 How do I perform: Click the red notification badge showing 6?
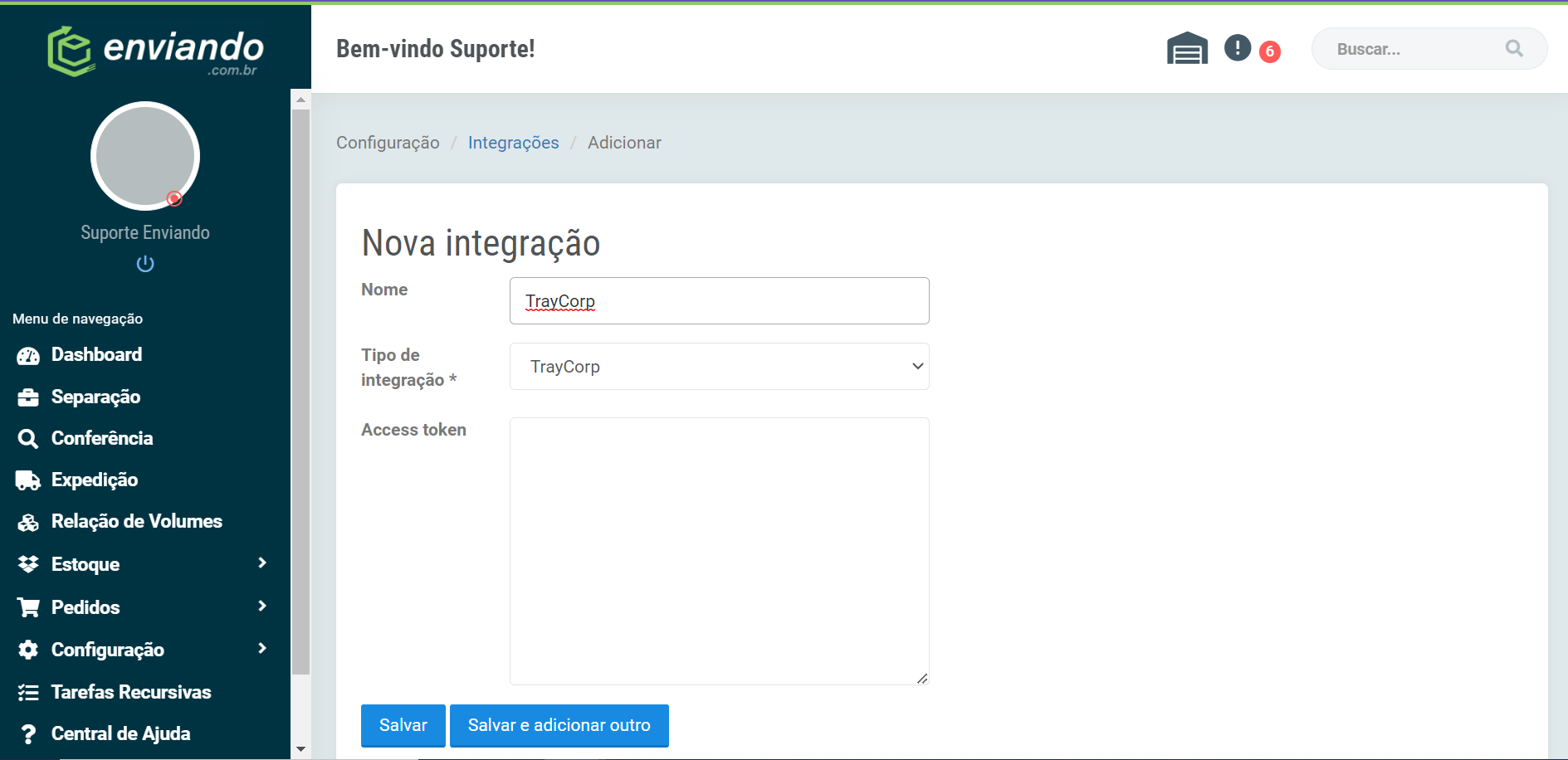1269,51
